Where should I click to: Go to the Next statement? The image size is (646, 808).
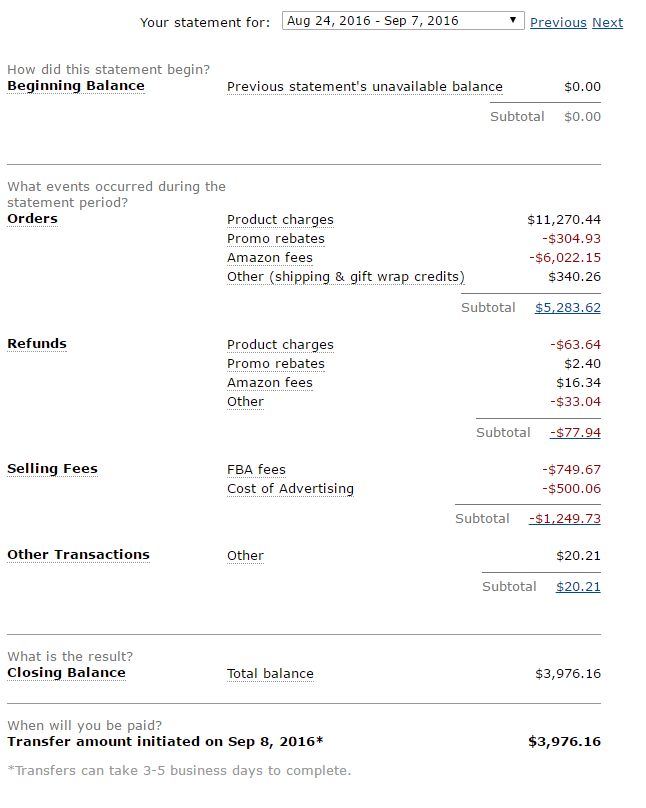pos(607,22)
